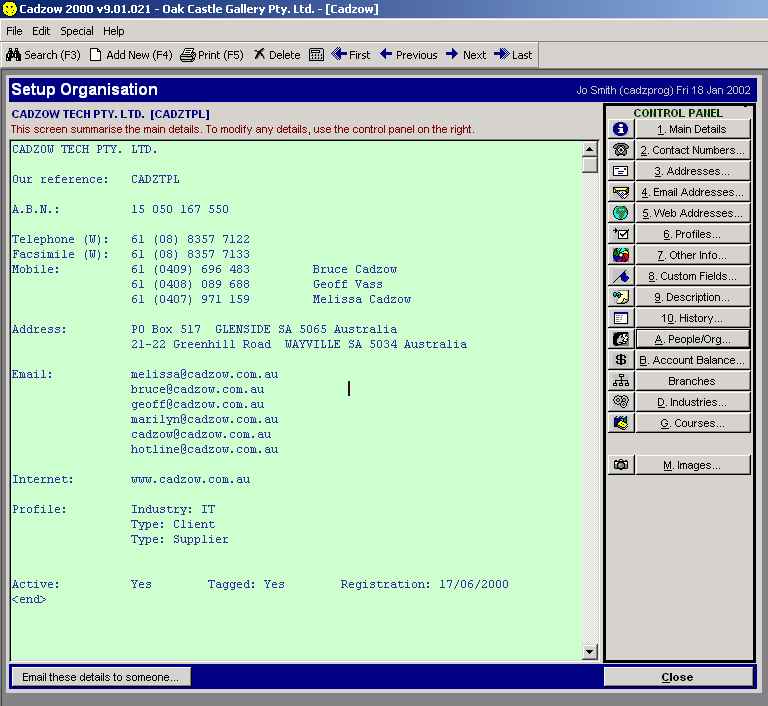Click the Other Info colored icon

pyautogui.click(x=621, y=255)
